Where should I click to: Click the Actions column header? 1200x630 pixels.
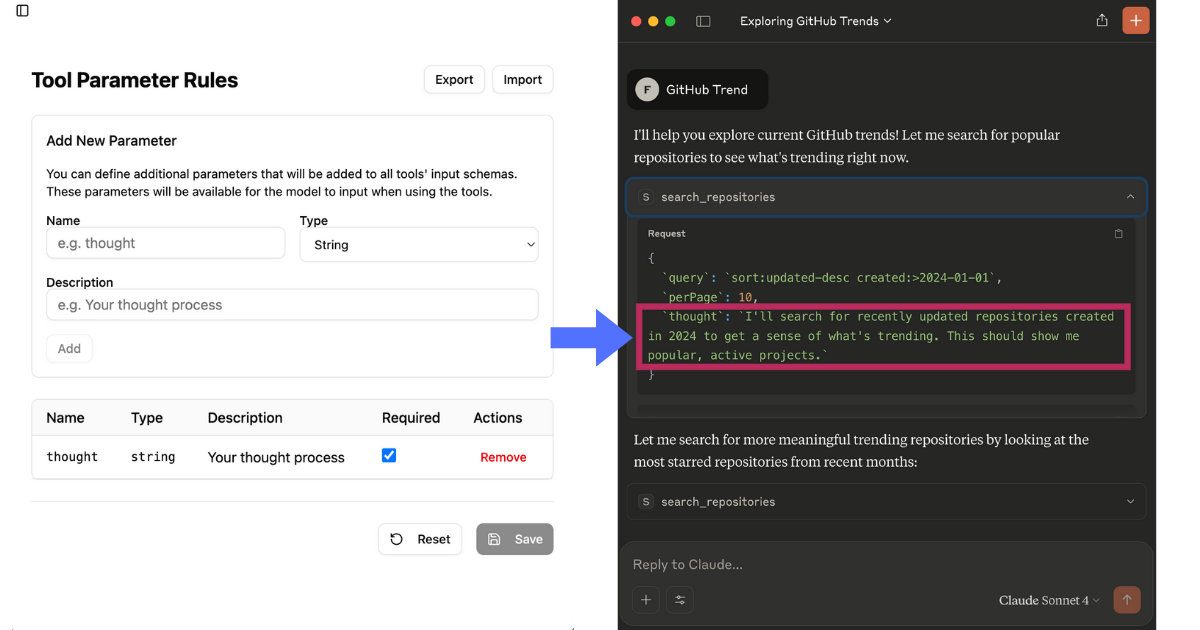(498, 418)
